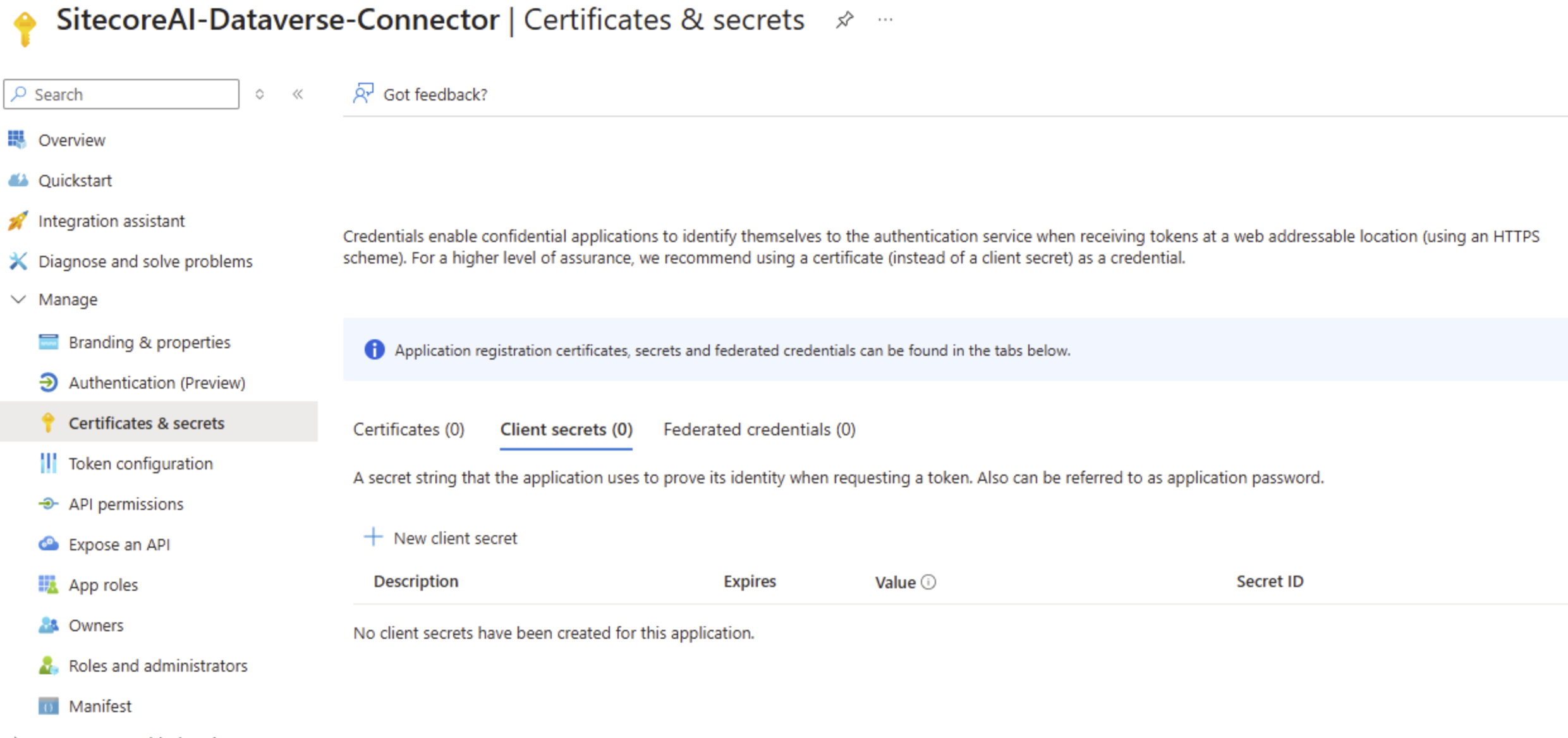Click the blue info icon in banner

tap(374, 349)
